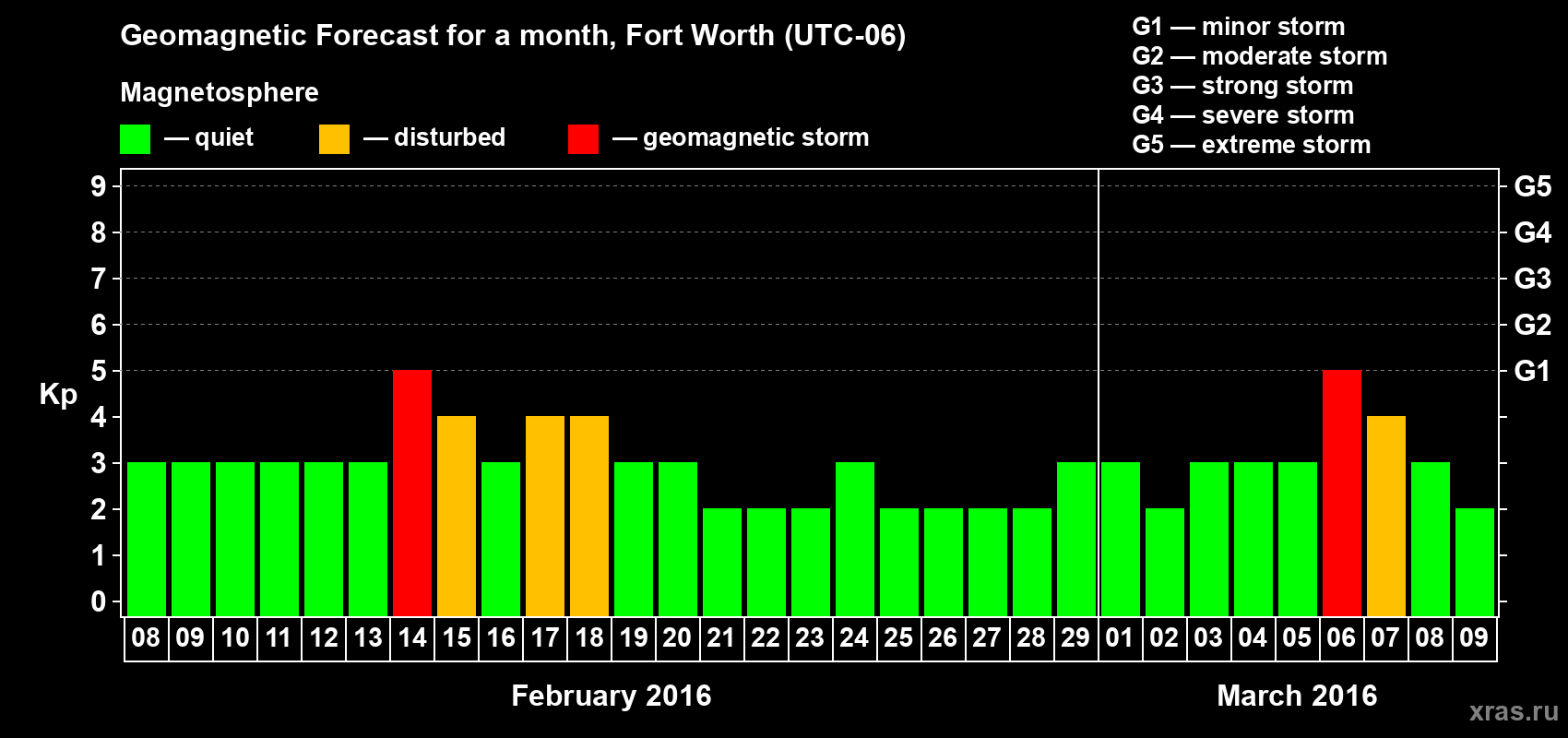Click the green quiet legend swatch
This screenshot has height=738, width=1568.
pyautogui.click(x=135, y=139)
